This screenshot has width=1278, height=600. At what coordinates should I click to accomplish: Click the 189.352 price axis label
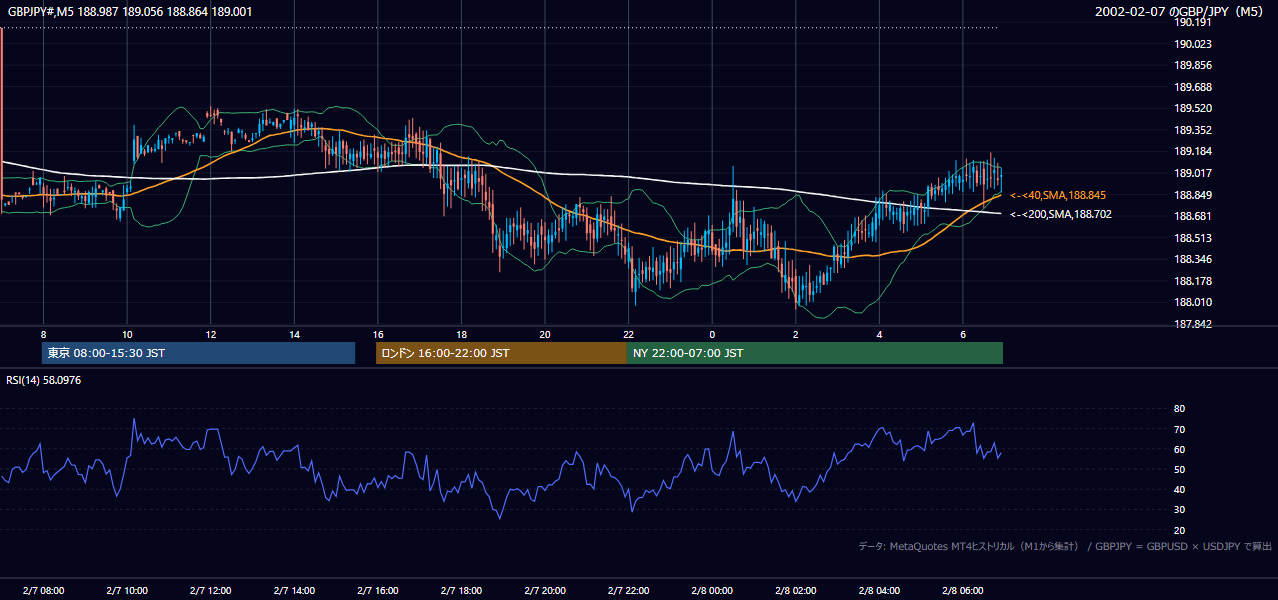click(x=1193, y=130)
